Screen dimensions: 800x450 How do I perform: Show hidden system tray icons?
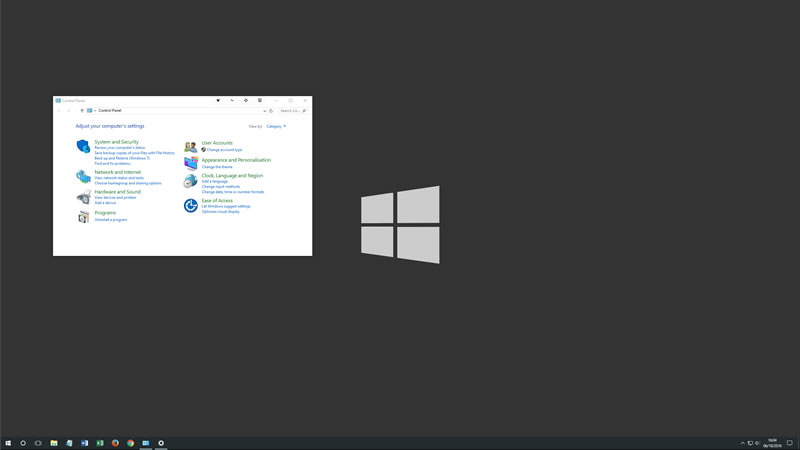742,443
